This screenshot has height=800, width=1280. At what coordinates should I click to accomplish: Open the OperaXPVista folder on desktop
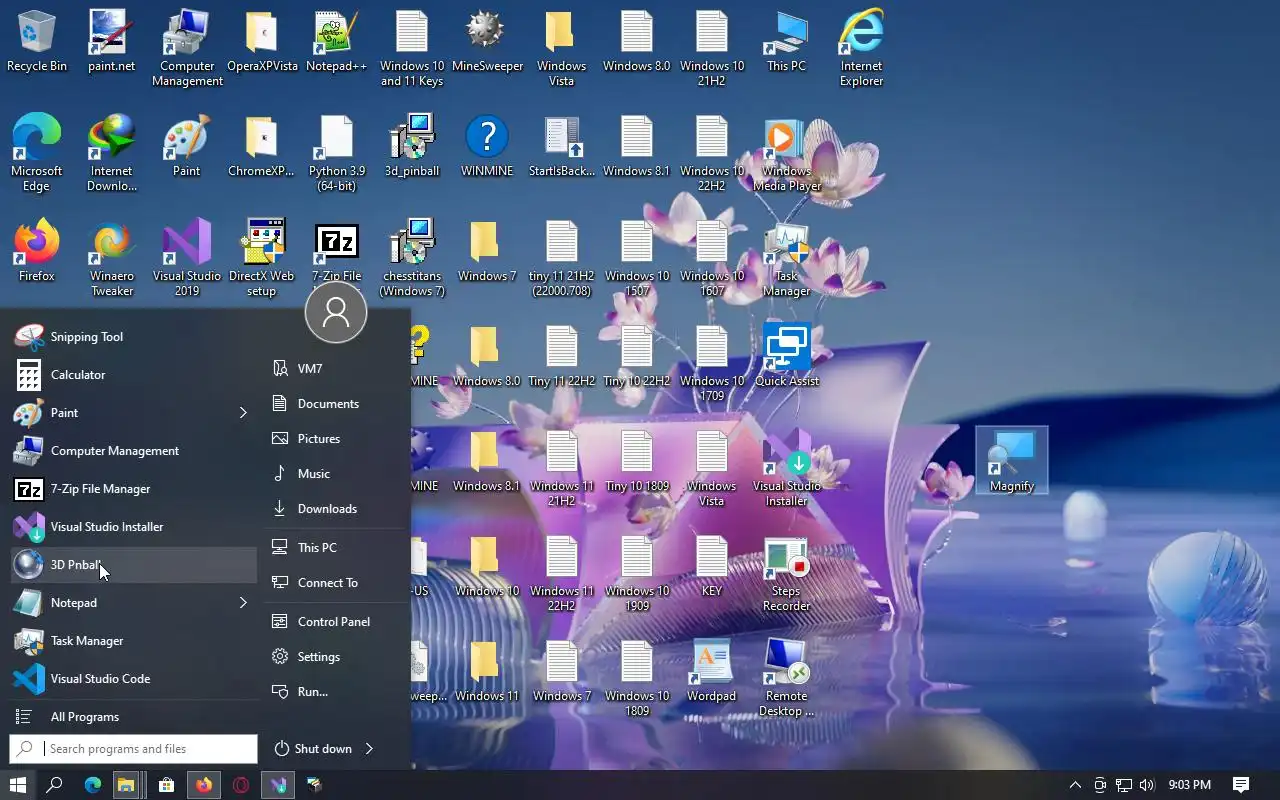click(262, 42)
